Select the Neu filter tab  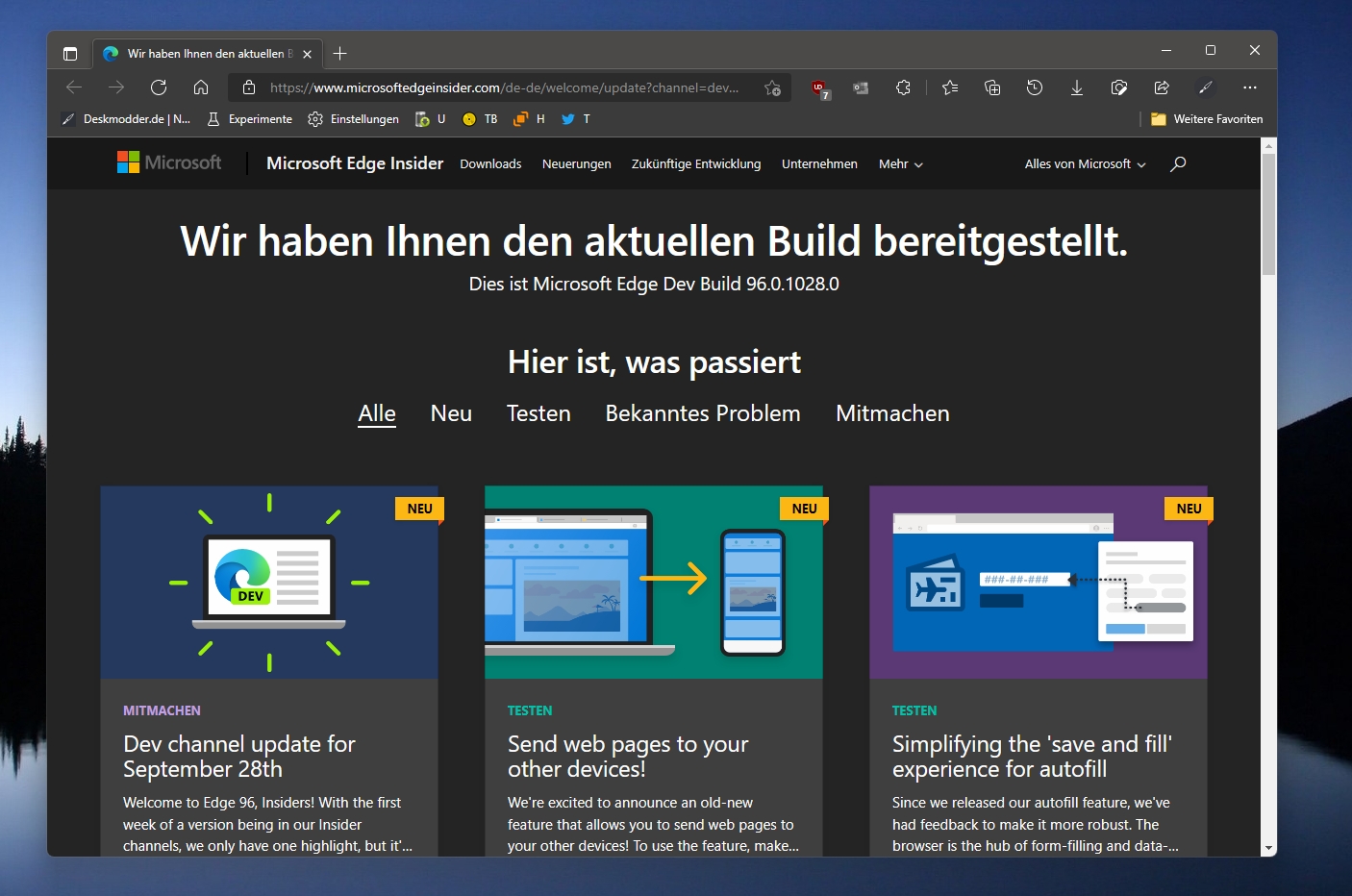point(451,413)
